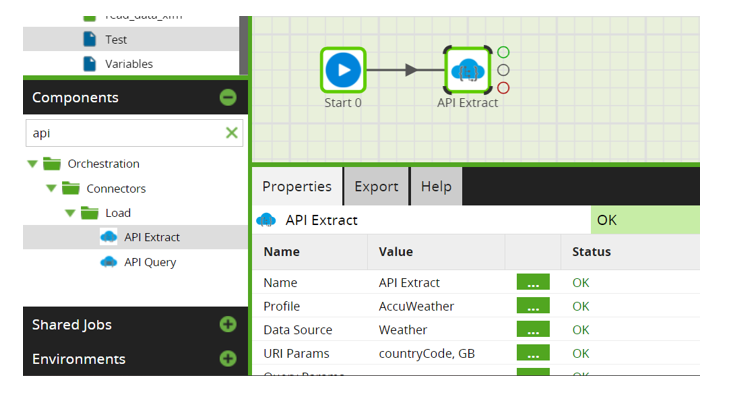Viewport: 730px width, 418px height.
Task: Click the Weather data source value
Action: click(403, 330)
